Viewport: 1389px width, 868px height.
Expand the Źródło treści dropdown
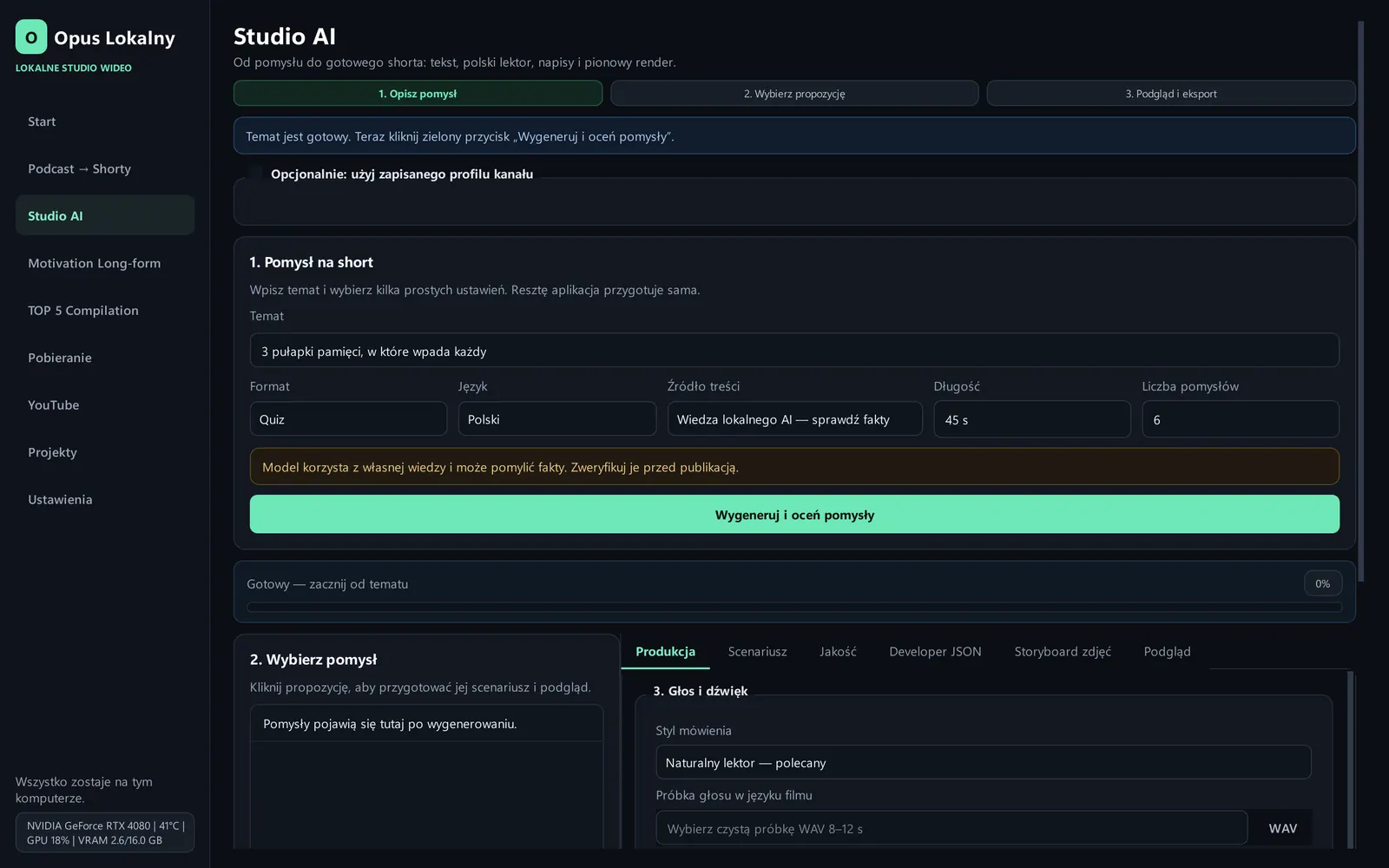pyautogui.click(x=794, y=419)
